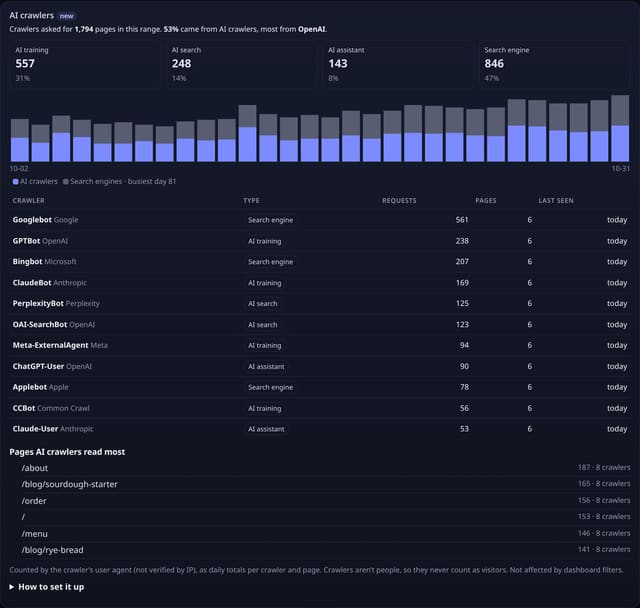Select the AI training summary card
Image resolution: width=640 pixels, height=608 pixels.
tap(85, 64)
